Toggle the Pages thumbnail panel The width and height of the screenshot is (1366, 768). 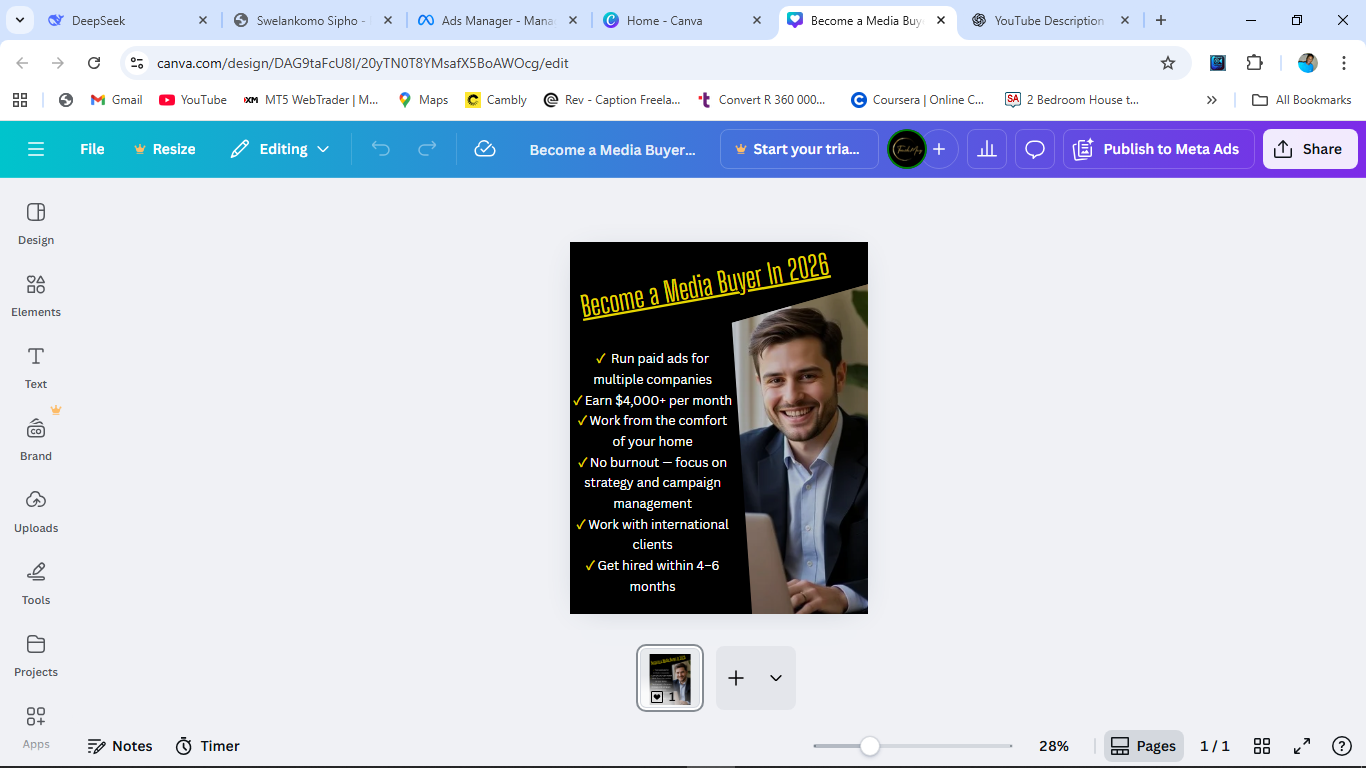(1144, 746)
